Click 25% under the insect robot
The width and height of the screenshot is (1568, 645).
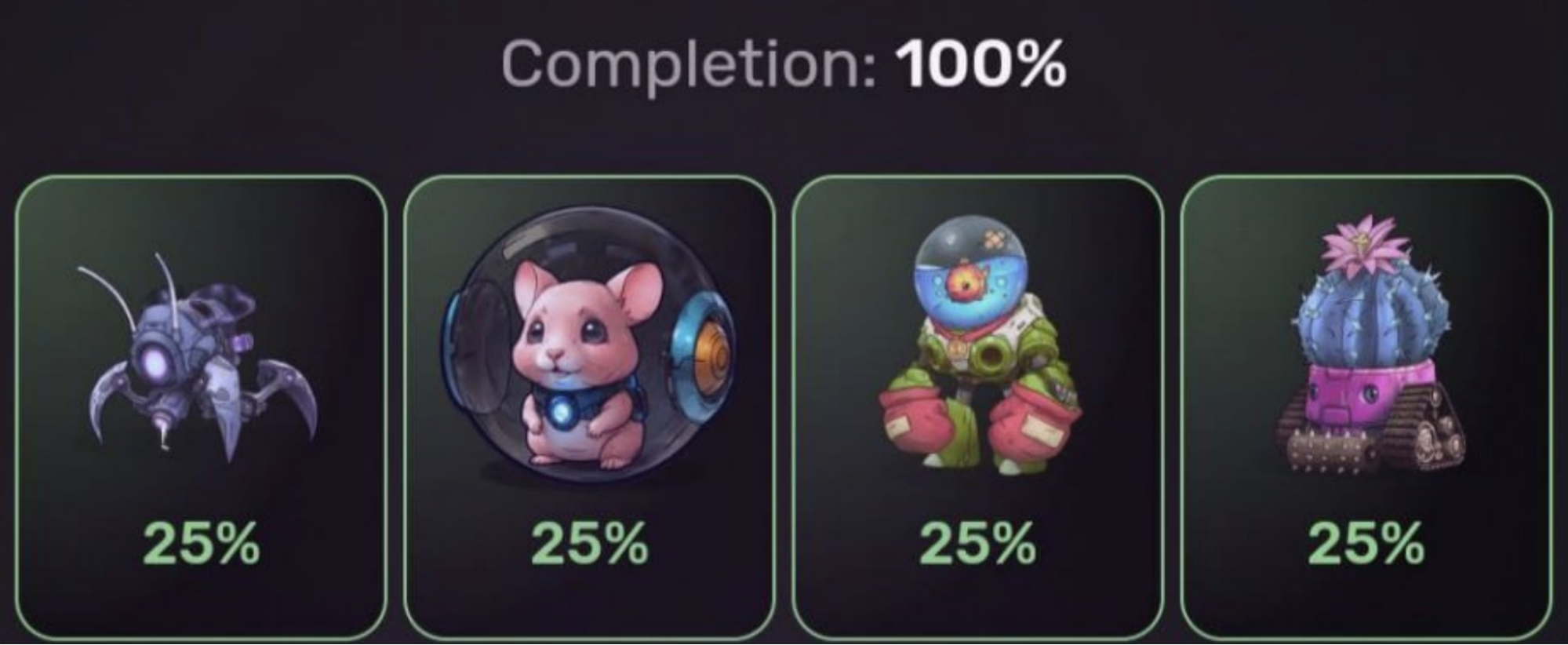(202, 543)
